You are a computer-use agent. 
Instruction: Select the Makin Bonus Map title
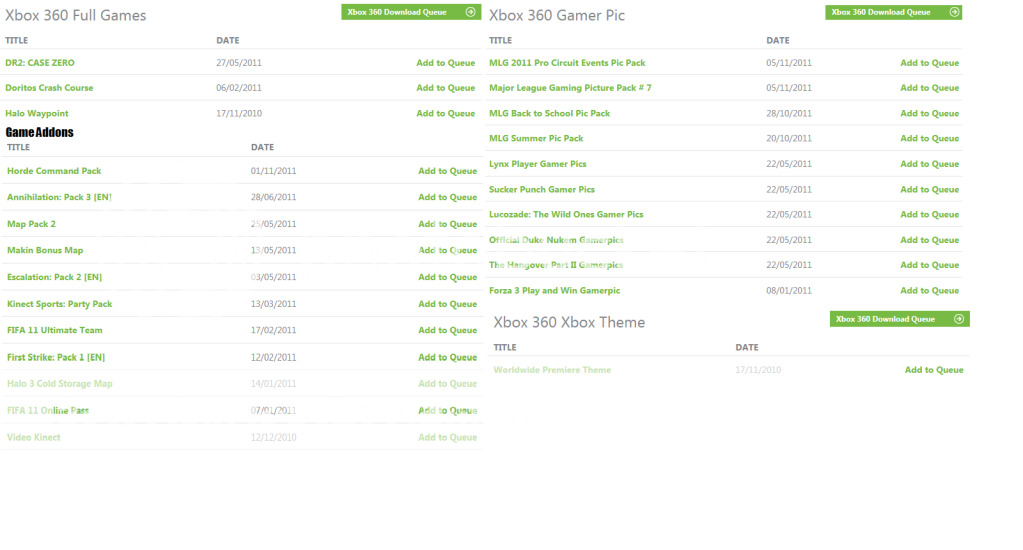click(45, 251)
